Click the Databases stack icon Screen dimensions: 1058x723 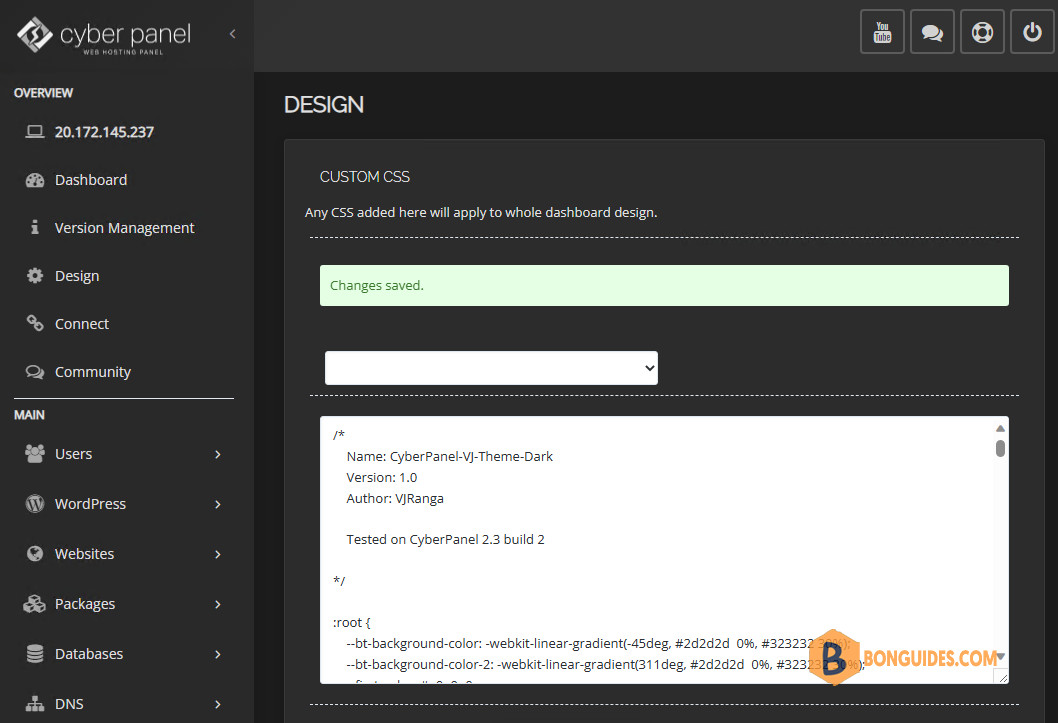click(x=34, y=654)
